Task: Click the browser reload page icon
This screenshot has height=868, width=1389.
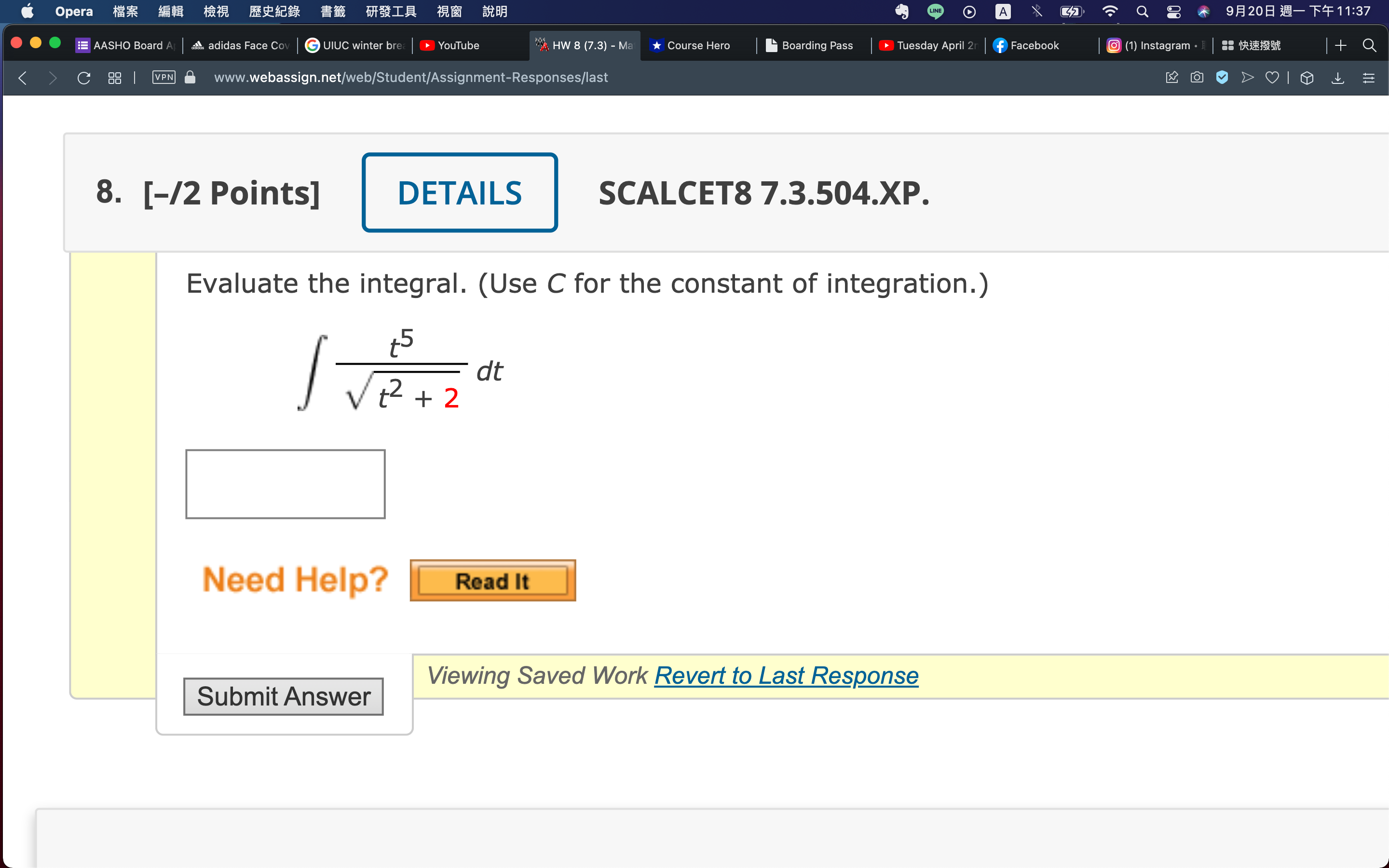Action: point(84,78)
